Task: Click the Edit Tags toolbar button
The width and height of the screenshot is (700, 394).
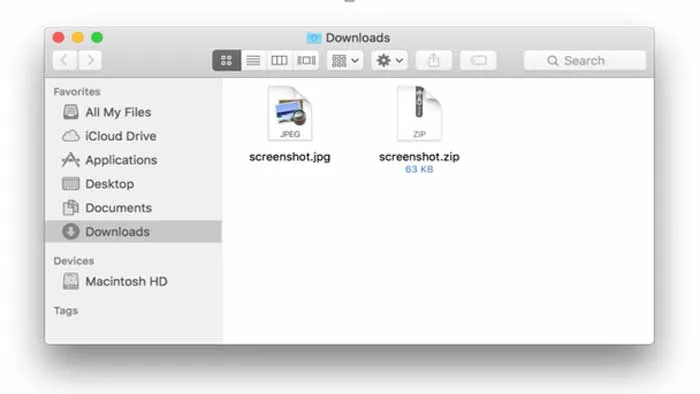Action: pyautogui.click(x=478, y=60)
